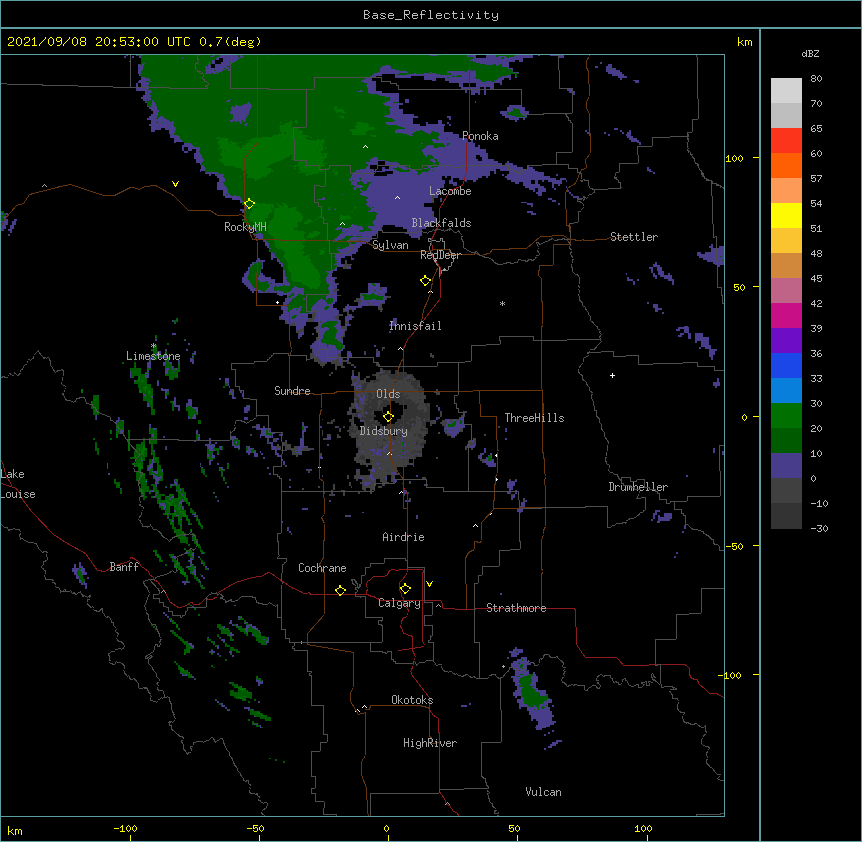
Task: Click the white asterisk marker east of Innisfail
Action: 502,304
